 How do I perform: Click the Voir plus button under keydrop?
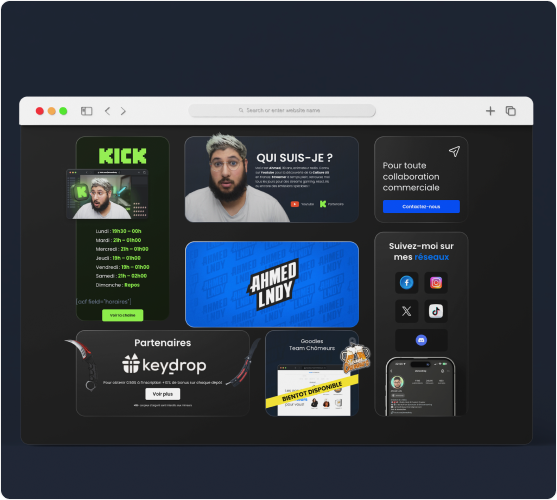[x=163, y=394]
